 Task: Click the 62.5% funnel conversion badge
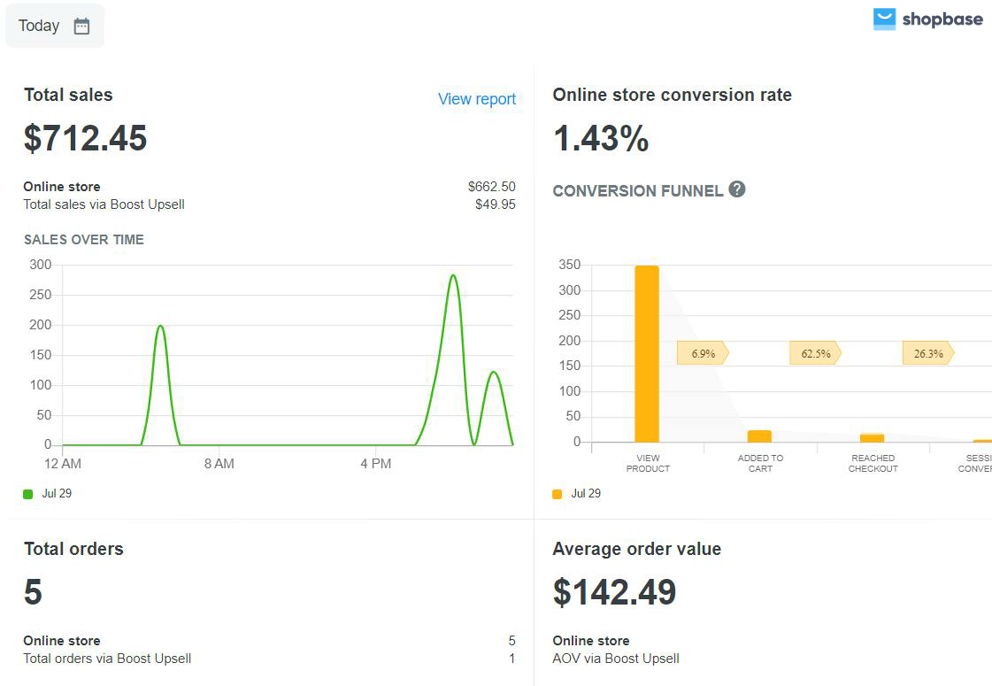point(815,353)
